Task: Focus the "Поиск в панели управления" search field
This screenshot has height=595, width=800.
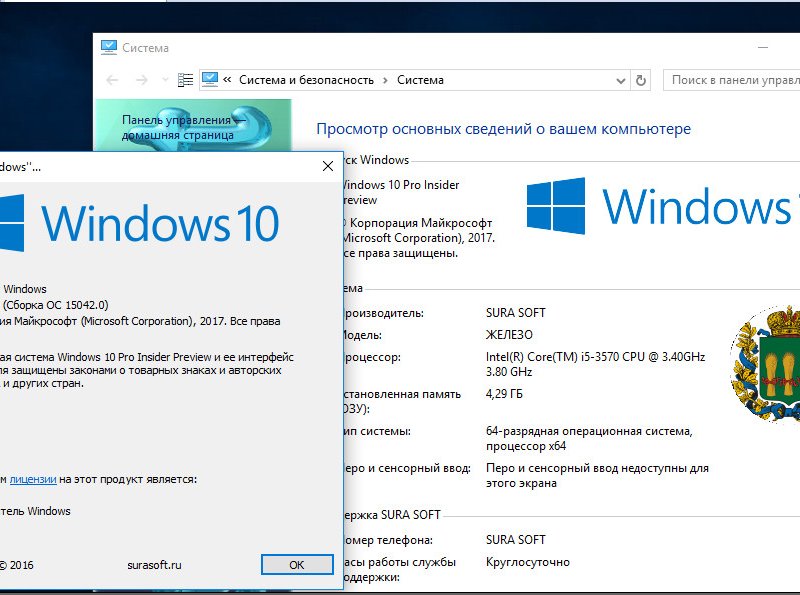Action: (x=732, y=80)
